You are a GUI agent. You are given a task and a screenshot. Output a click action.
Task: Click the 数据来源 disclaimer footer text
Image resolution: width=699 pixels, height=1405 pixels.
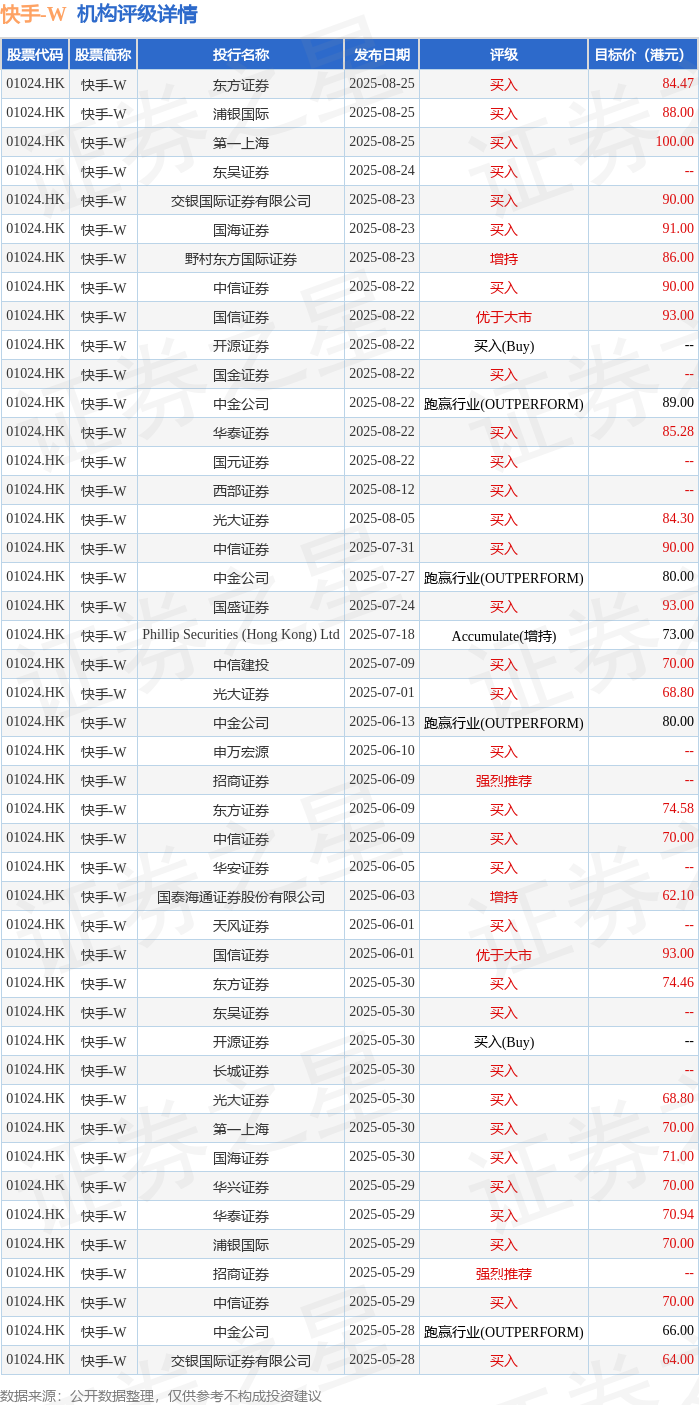tap(161, 1396)
